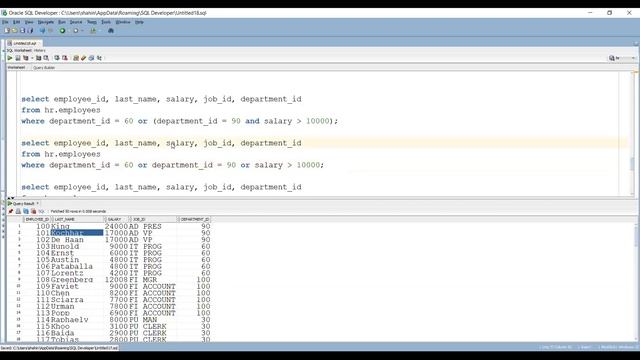Click the grey icon beside the result pin

18,211
